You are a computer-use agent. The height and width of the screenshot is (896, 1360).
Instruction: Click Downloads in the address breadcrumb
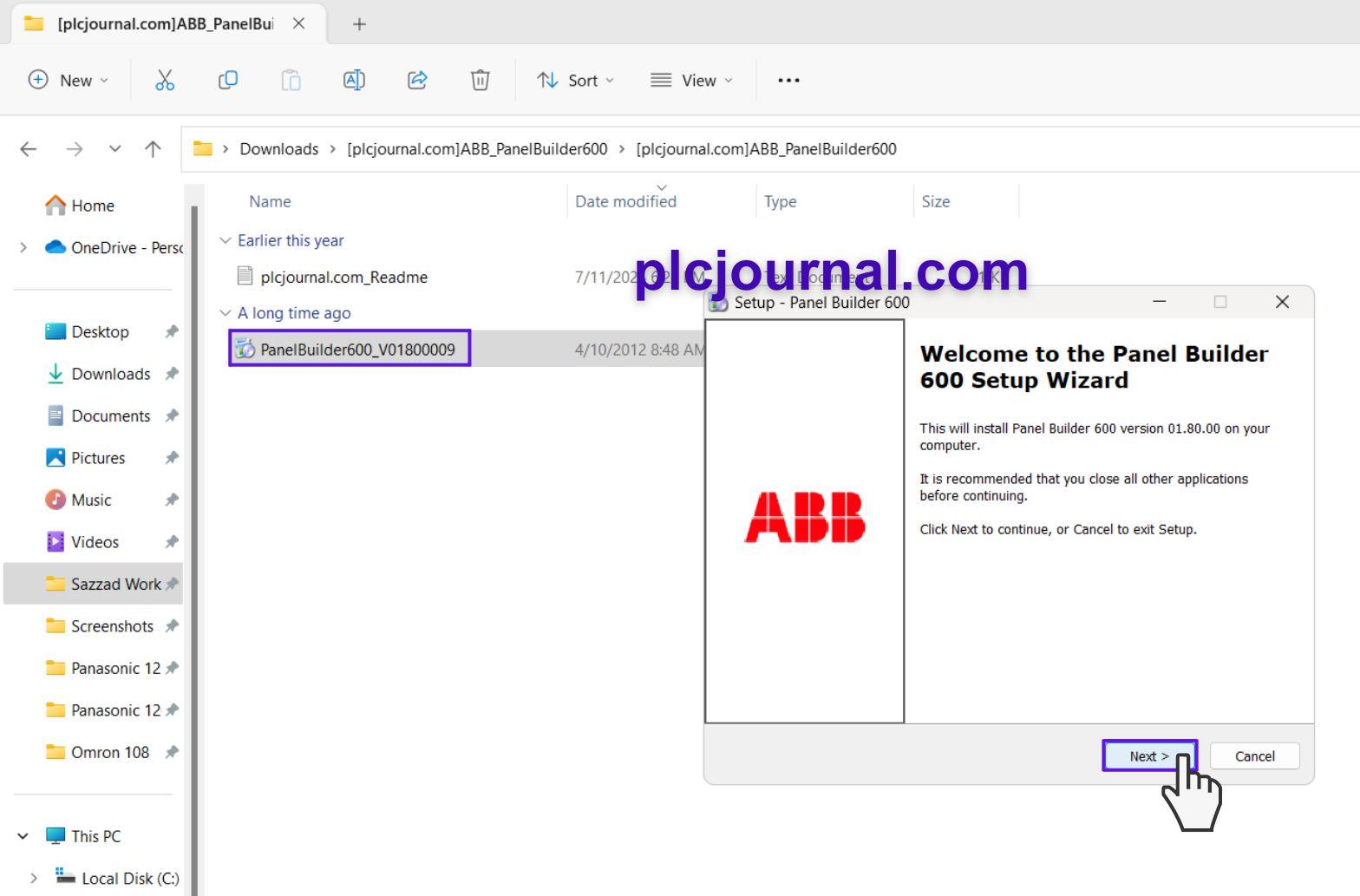[x=279, y=149]
